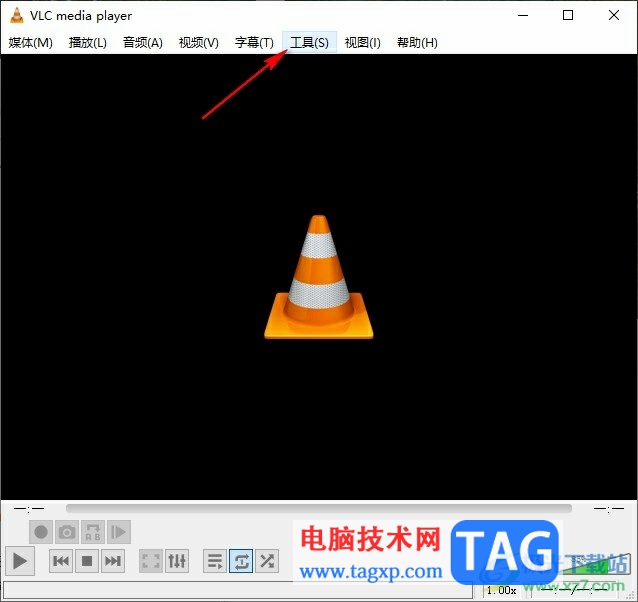
Task: Stop playback with the stop button
Action: pos(87,561)
